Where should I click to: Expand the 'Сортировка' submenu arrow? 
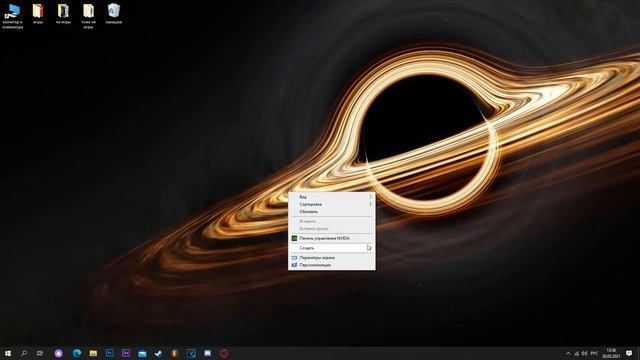[371, 204]
